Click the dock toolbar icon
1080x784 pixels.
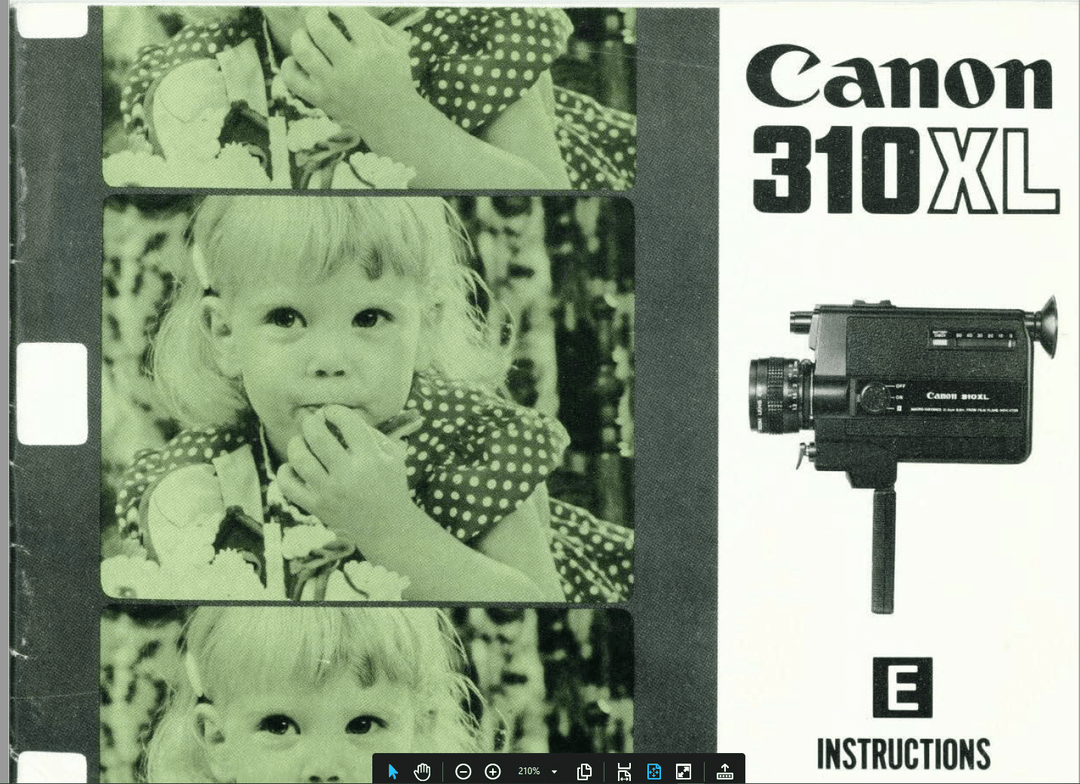[x=725, y=771]
